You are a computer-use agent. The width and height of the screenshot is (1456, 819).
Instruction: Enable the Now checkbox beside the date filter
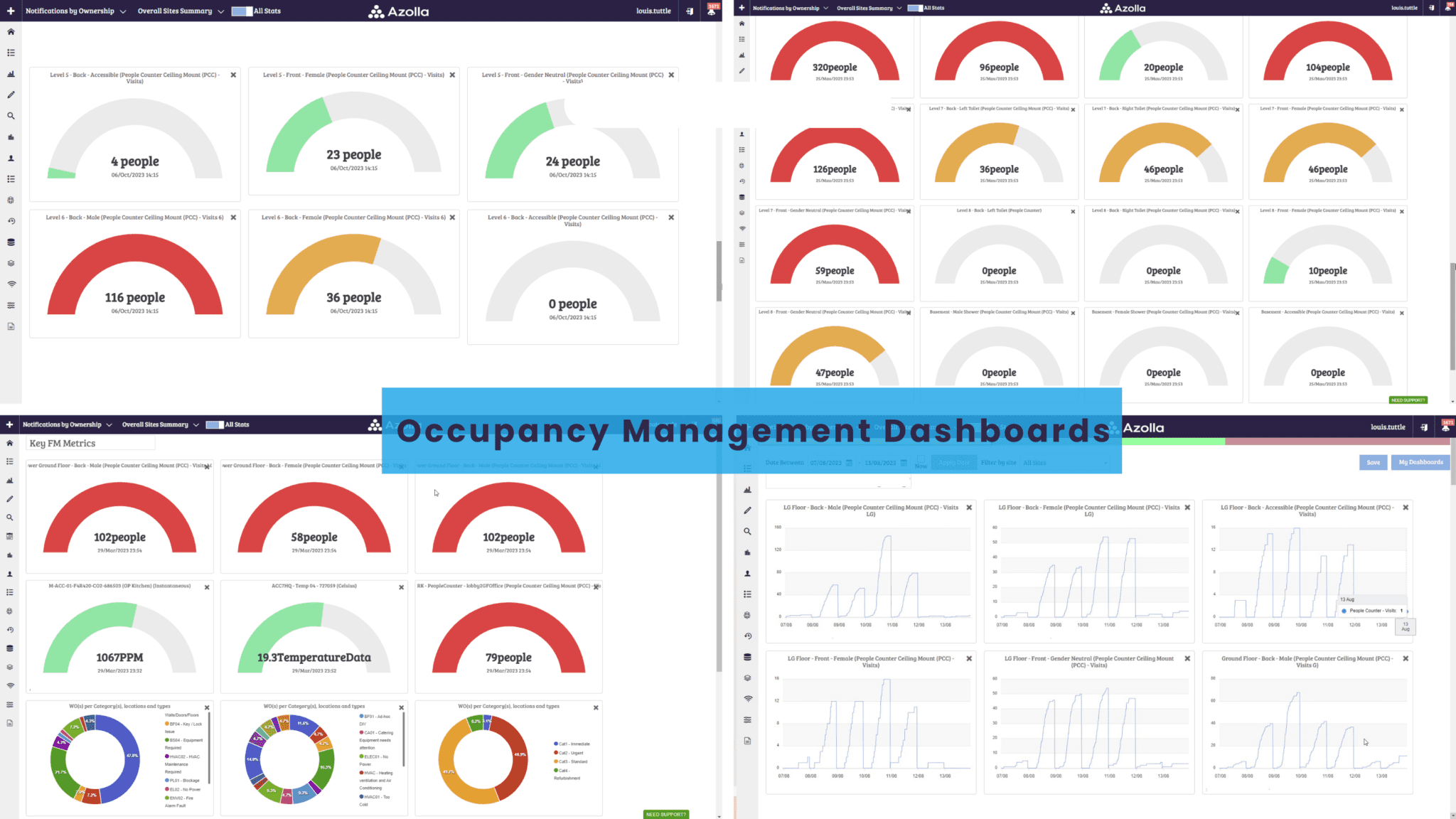921,457
